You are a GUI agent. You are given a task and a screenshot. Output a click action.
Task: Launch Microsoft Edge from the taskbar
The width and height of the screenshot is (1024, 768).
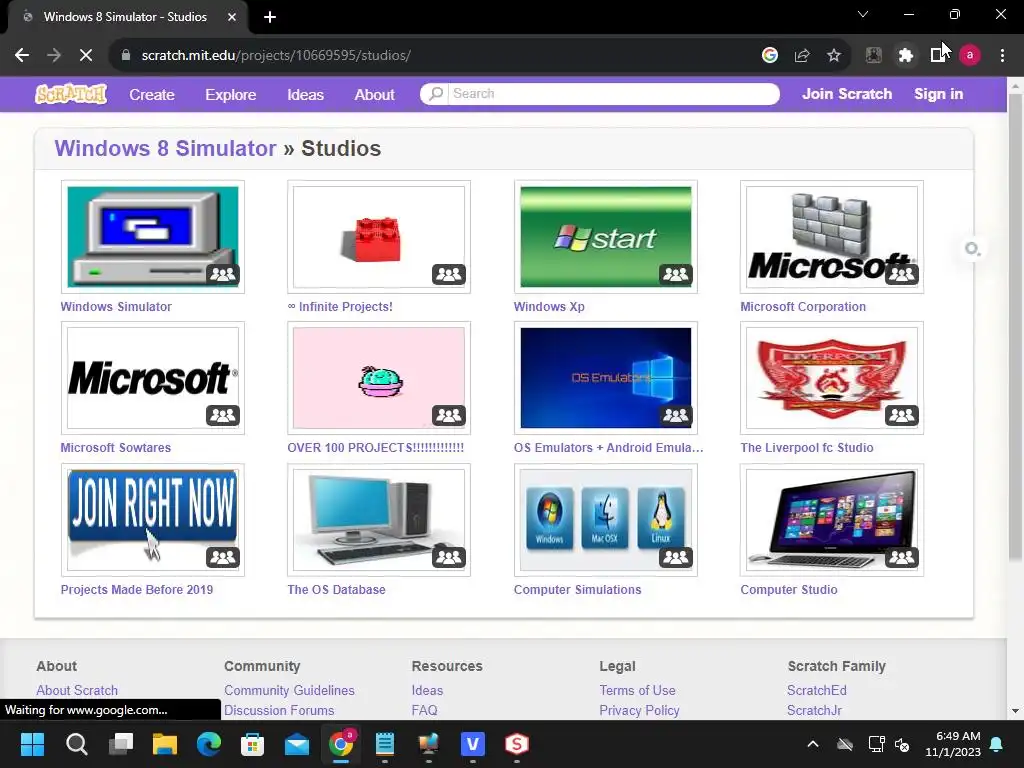[209, 744]
